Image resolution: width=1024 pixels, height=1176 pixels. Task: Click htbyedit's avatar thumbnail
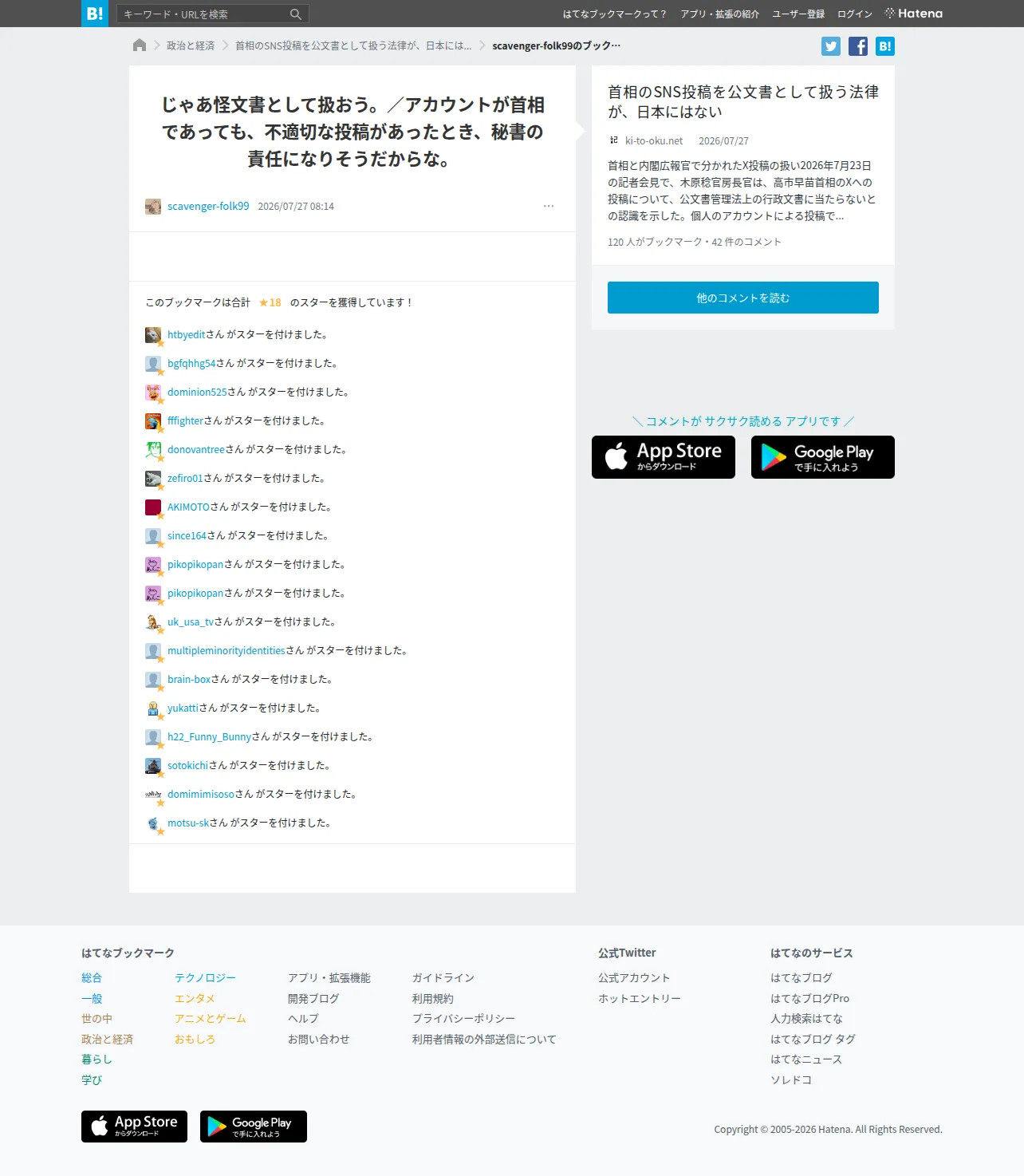(153, 335)
